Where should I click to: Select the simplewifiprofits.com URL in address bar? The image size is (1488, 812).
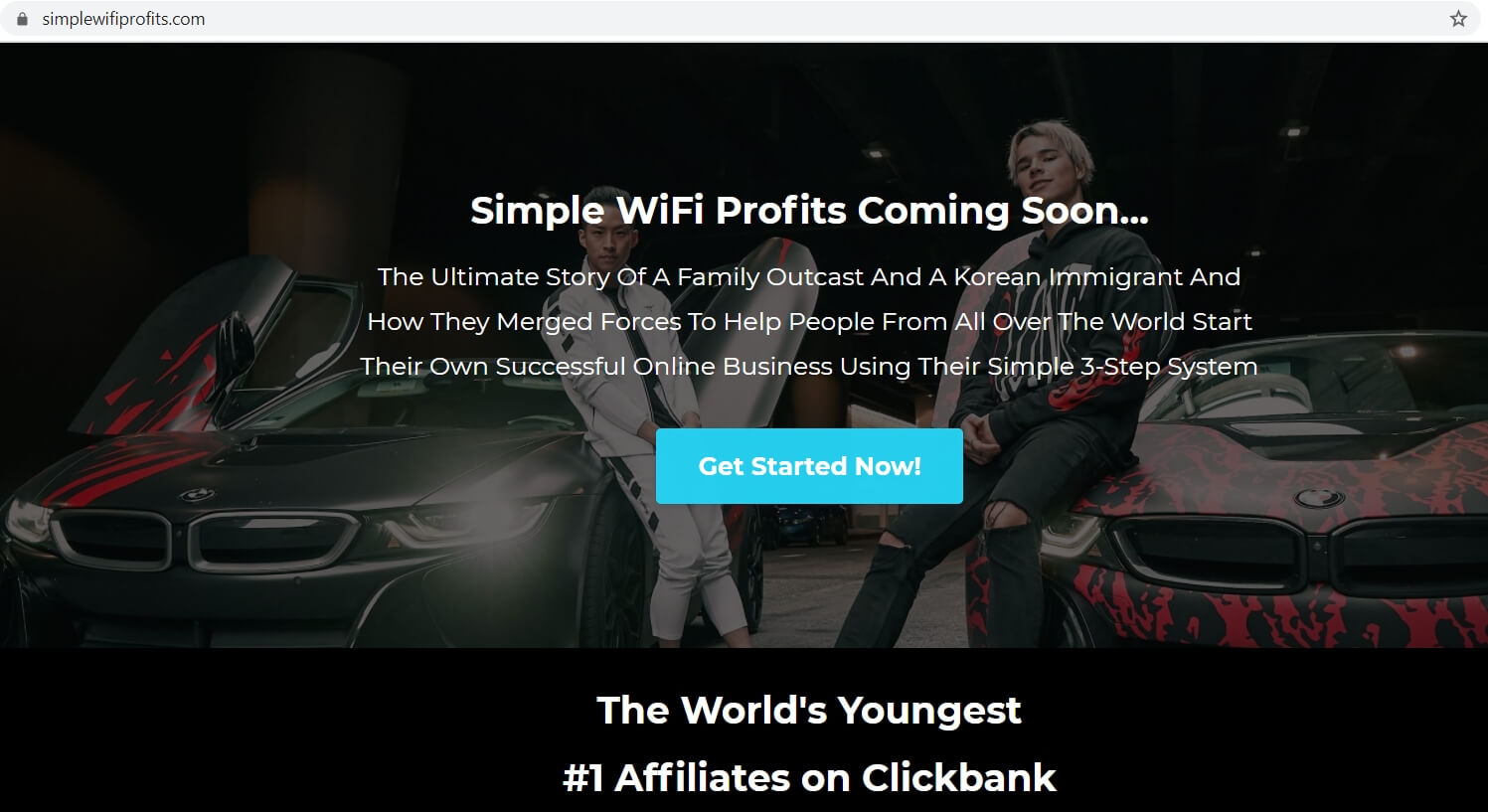coord(123,19)
